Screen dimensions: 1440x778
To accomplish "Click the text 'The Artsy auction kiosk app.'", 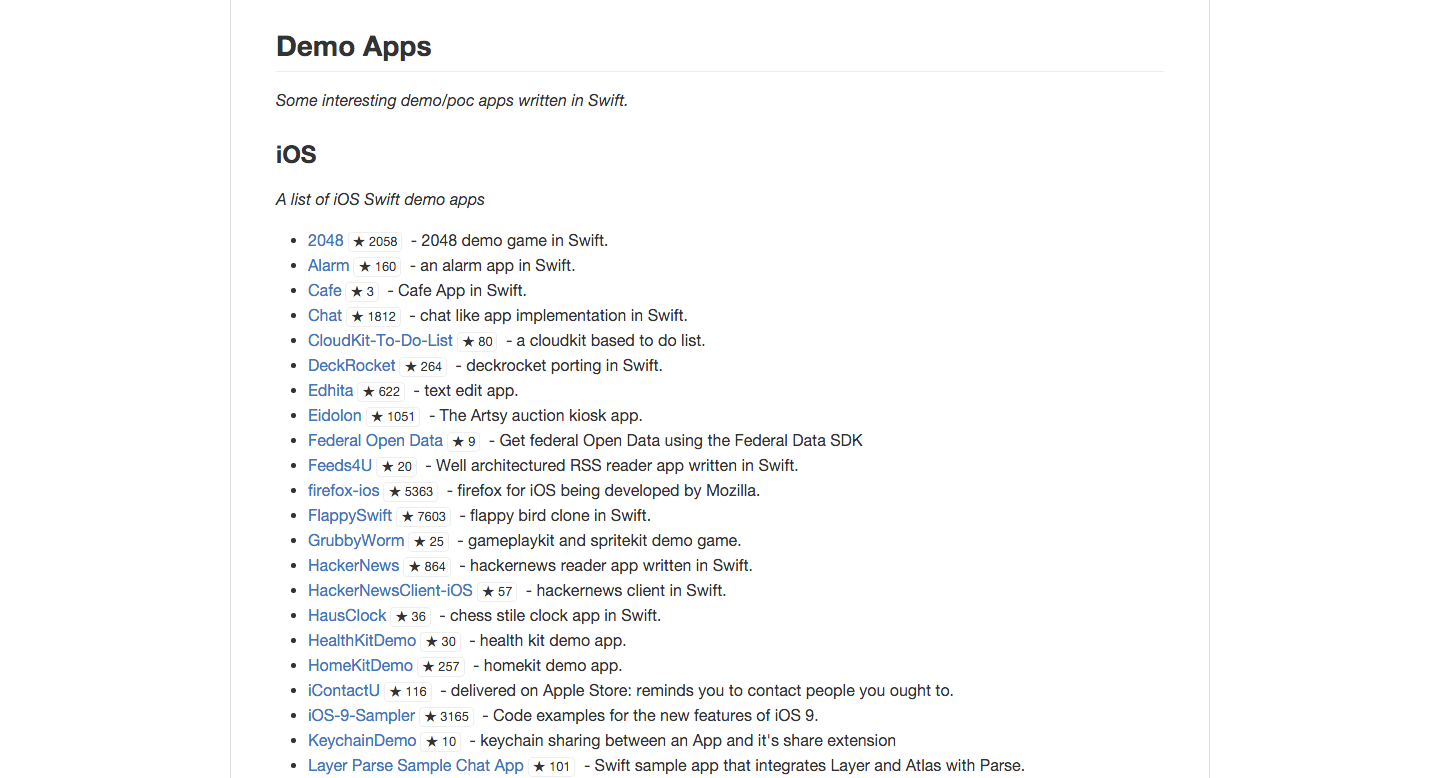I will pos(541,415).
